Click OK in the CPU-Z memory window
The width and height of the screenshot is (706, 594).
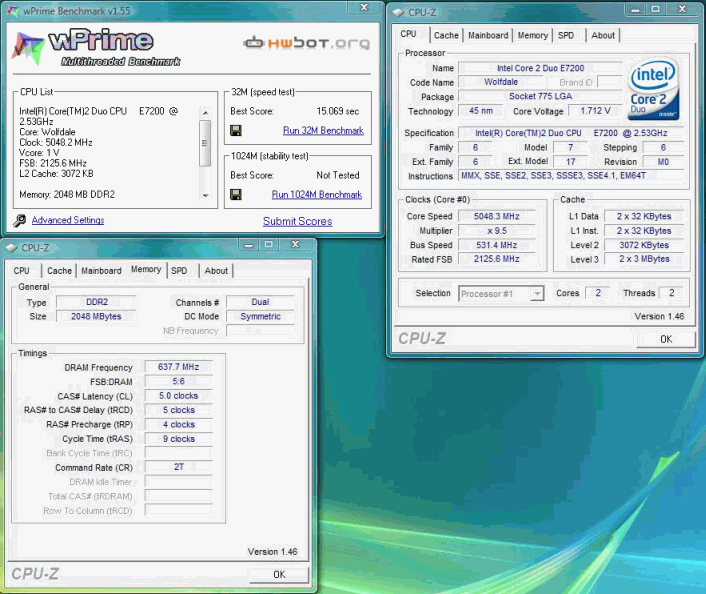point(279,574)
